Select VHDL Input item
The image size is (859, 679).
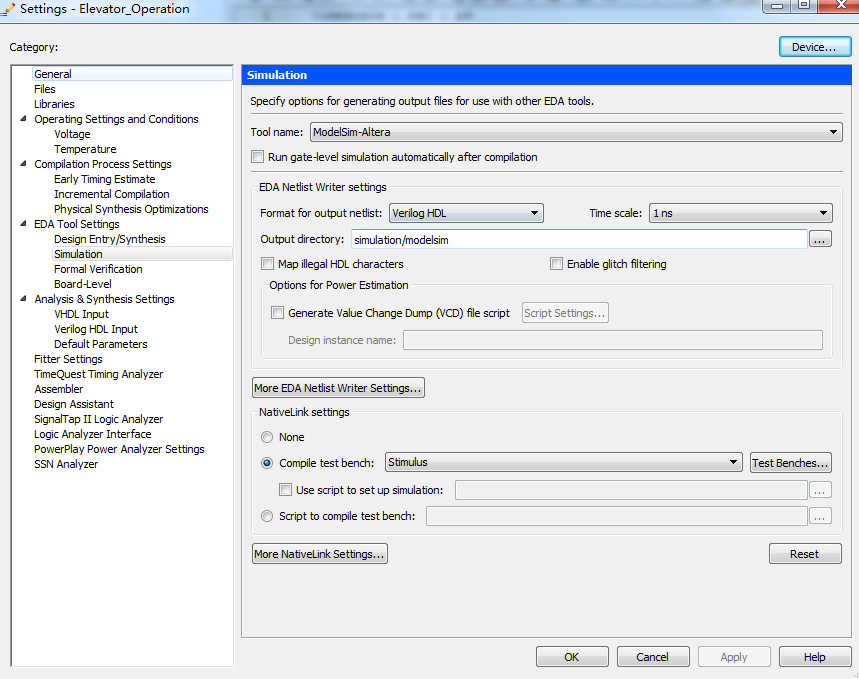81,314
